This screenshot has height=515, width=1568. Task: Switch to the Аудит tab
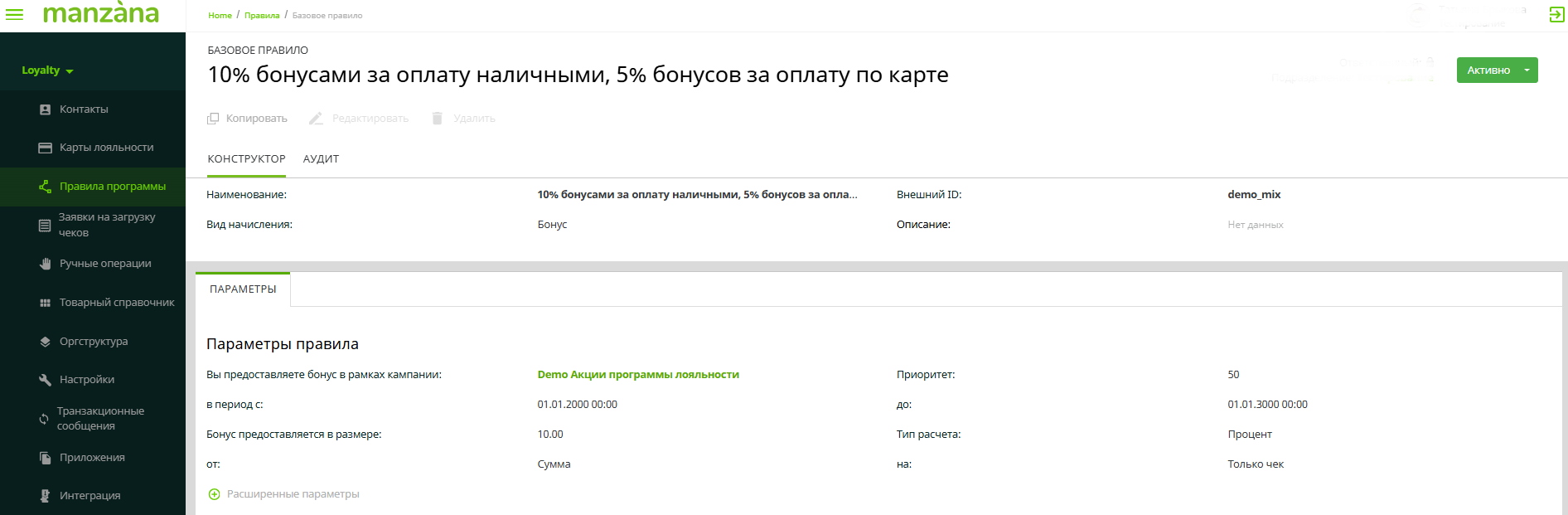pos(321,159)
